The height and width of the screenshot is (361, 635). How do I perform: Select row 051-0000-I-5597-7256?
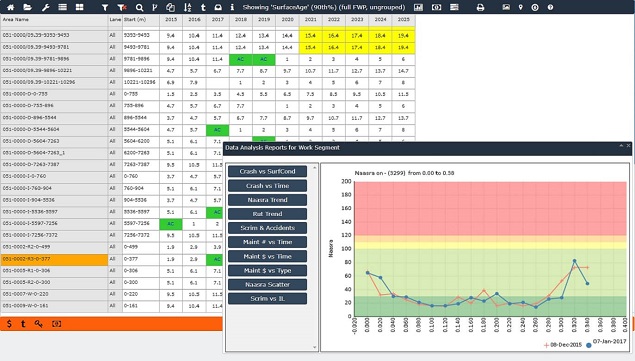pos(54,224)
